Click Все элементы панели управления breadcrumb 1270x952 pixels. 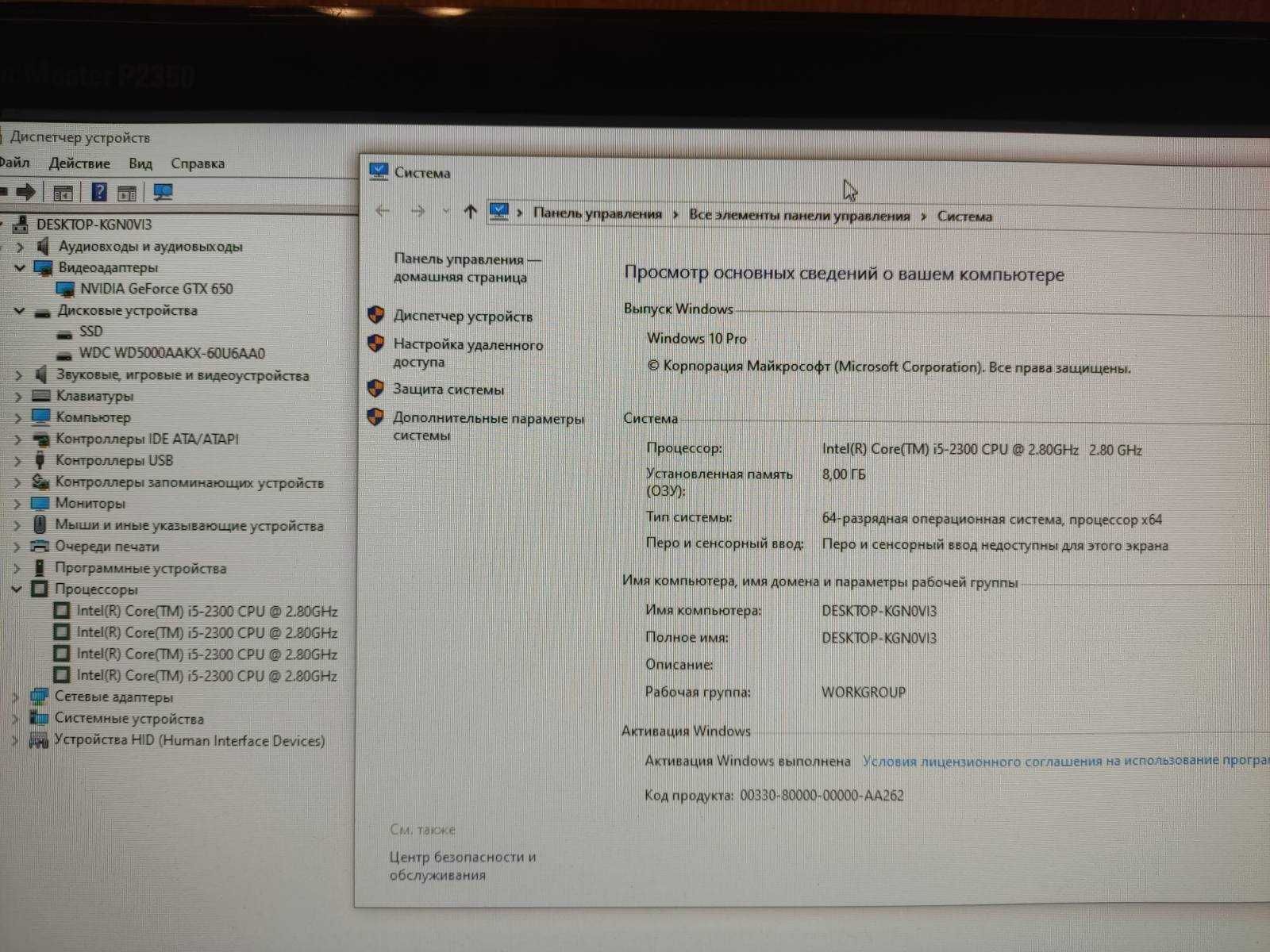coord(799,215)
